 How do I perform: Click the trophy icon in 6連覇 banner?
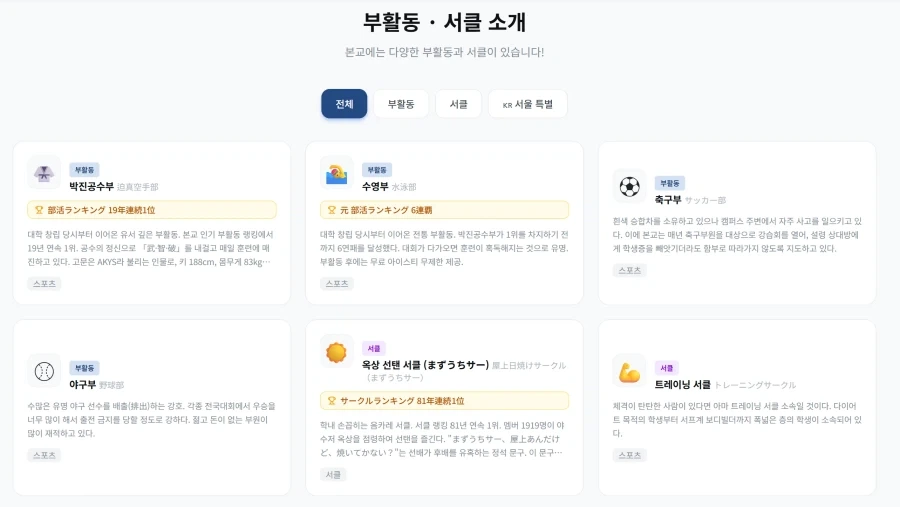(x=332, y=210)
